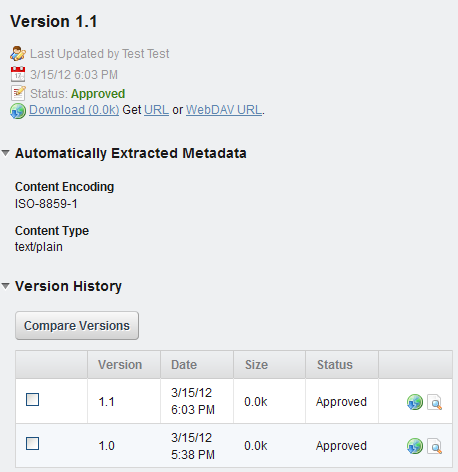Click the Compare Versions button
Image resolution: width=458 pixels, height=472 pixels.
(x=77, y=326)
